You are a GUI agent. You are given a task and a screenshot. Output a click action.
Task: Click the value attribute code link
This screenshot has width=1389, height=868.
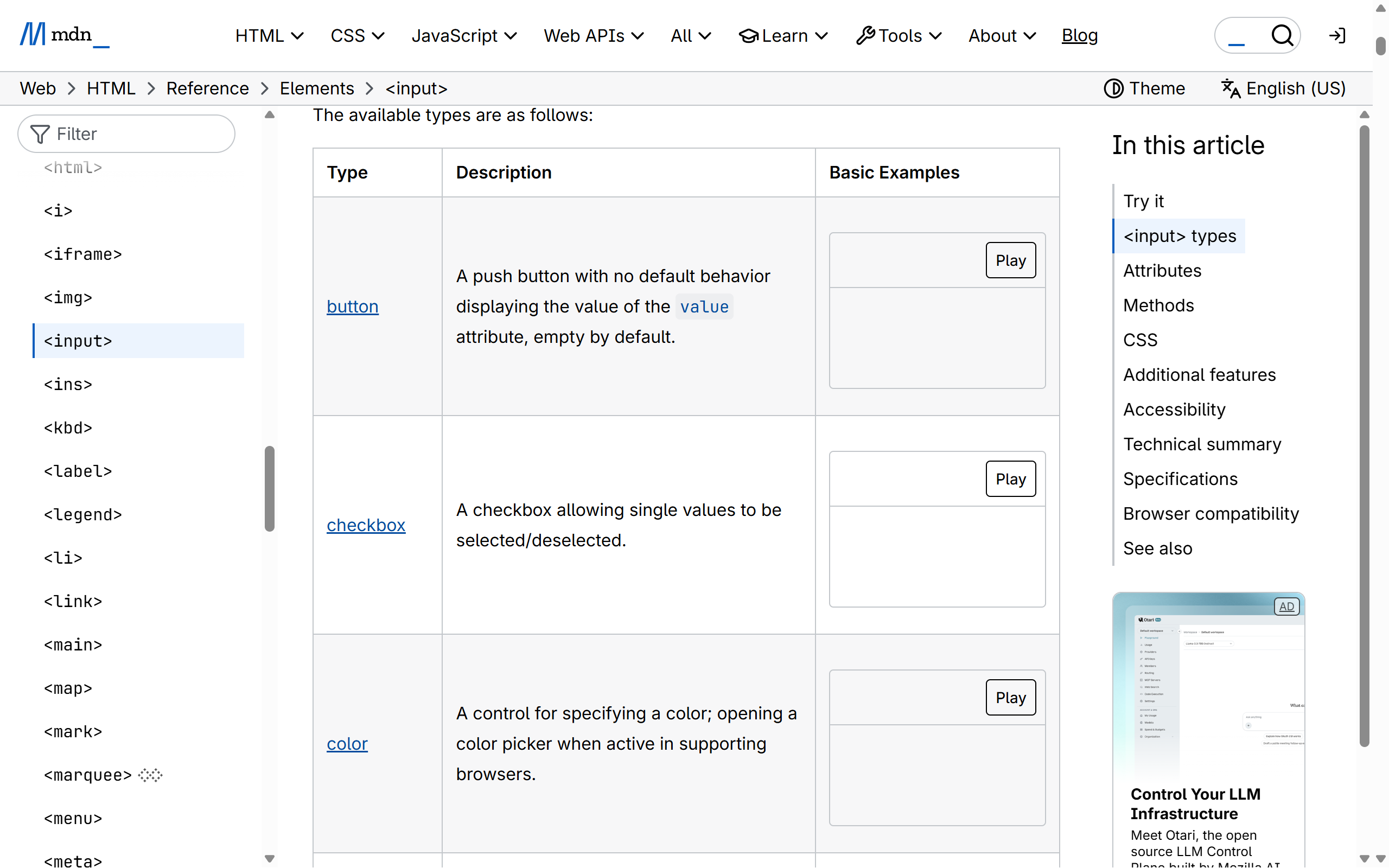tap(704, 307)
